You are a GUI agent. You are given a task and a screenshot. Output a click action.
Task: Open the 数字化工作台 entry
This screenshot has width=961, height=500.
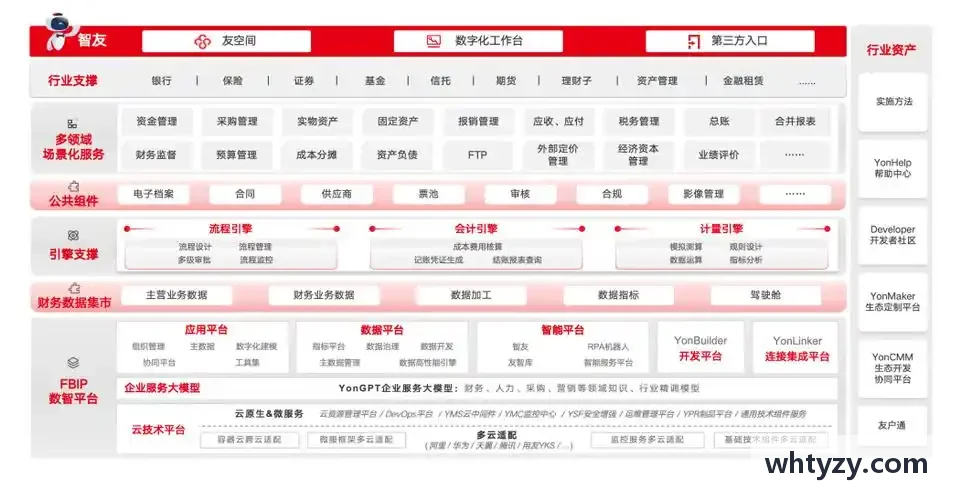pyautogui.click(x=478, y=41)
